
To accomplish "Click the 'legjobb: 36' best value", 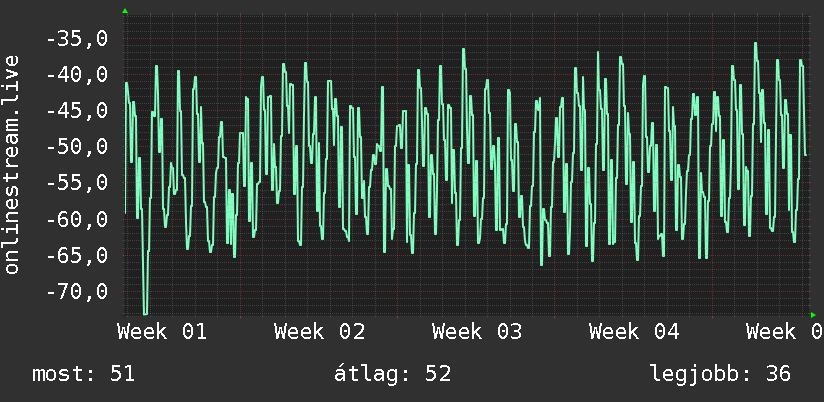I will [x=720, y=375].
